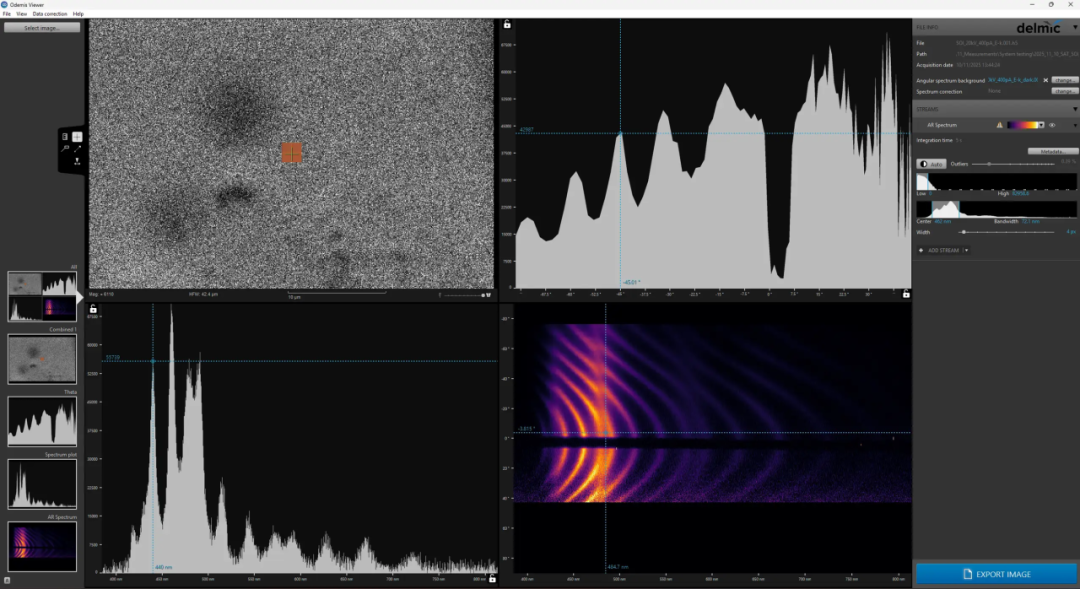
Task: Click the High intensity value field
Action: pyautogui.click(x=1020, y=194)
